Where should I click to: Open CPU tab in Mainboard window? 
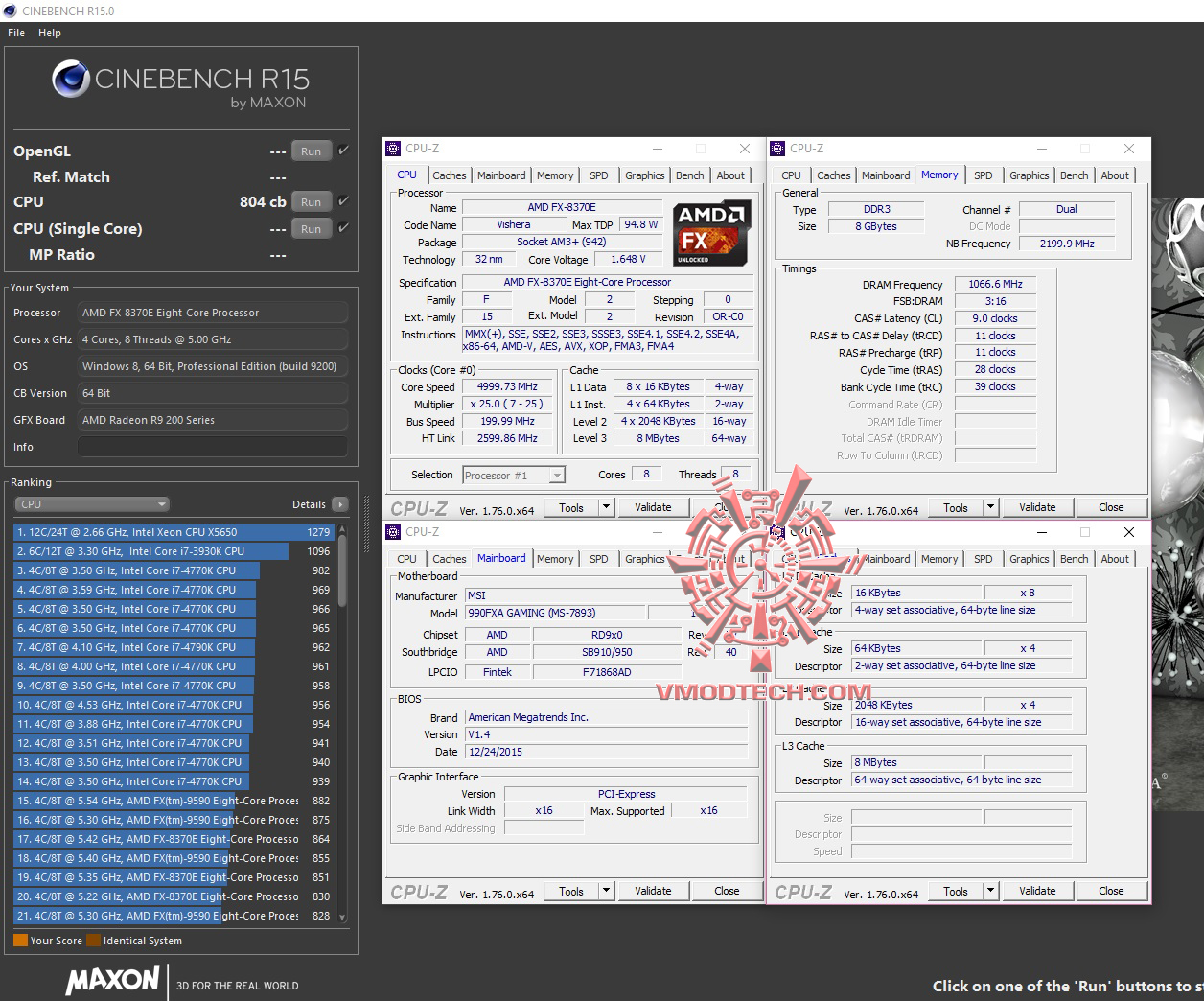(x=406, y=559)
